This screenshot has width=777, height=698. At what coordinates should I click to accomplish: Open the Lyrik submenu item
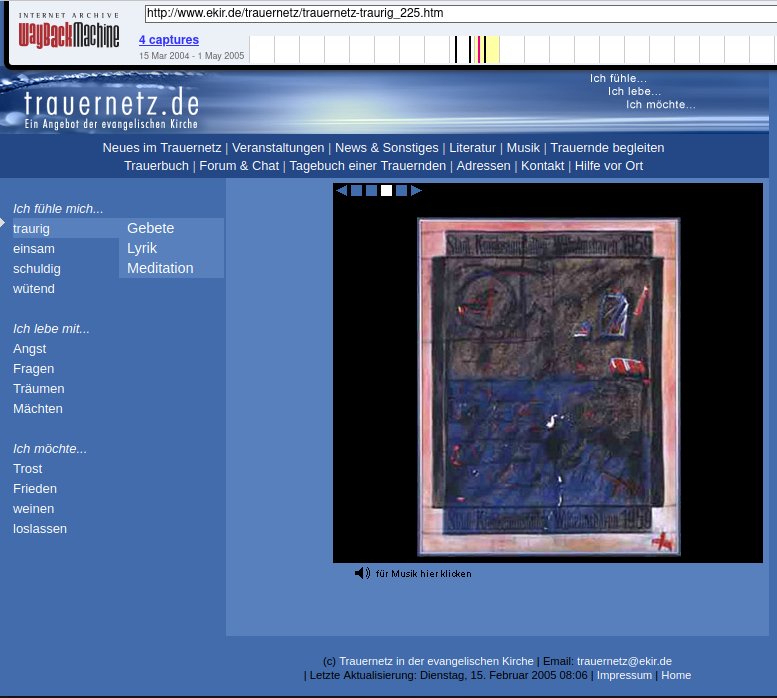pos(142,248)
